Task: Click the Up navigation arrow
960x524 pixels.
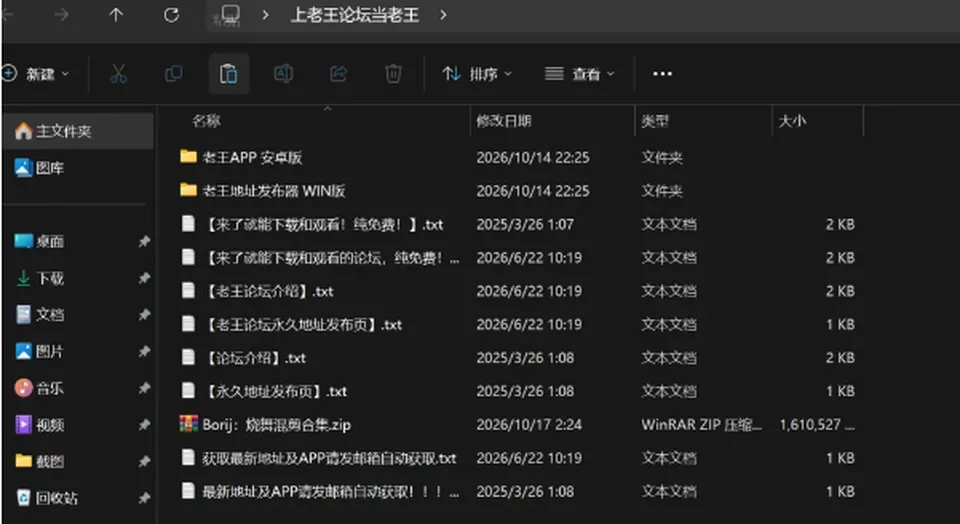Action: point(116,15)
